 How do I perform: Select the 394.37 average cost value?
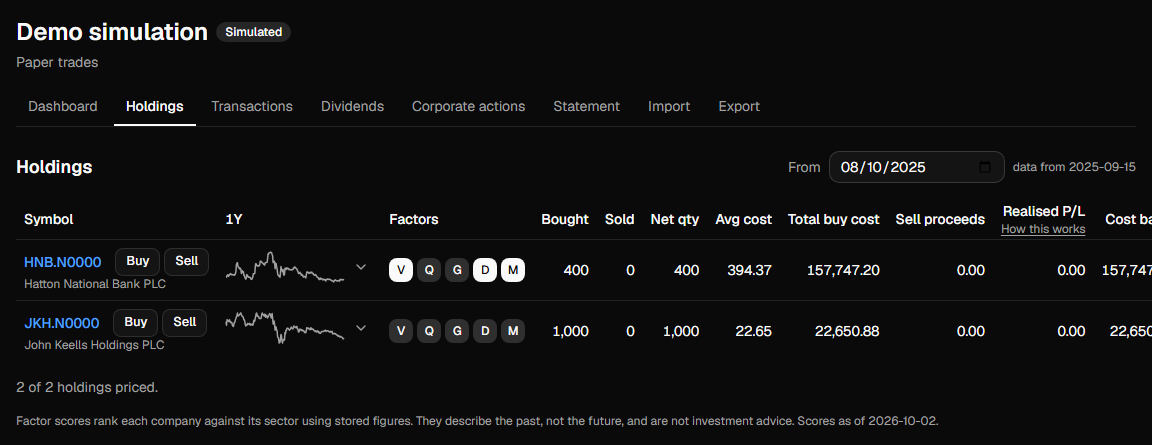[749, 270]
